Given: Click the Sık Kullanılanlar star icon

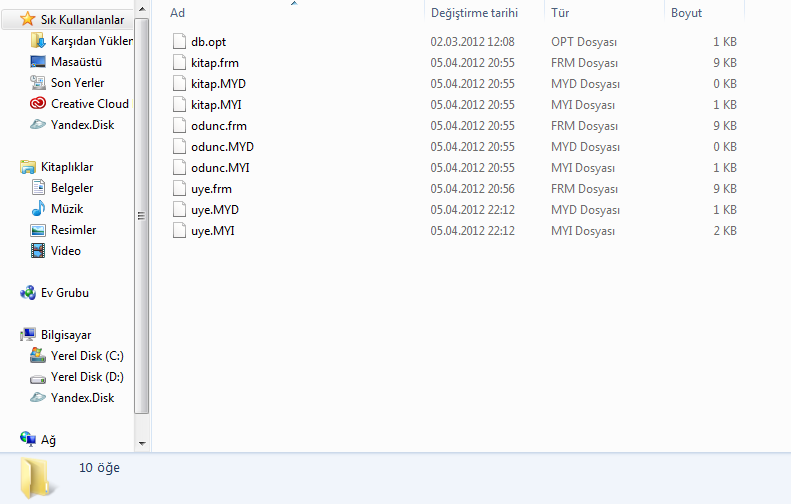Looking at the screenshot, I should pos(27,19).
